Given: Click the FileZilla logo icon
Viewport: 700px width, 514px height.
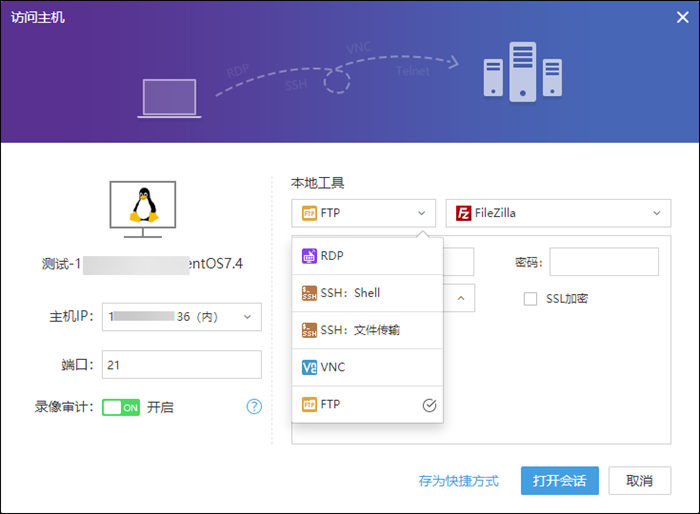Looking at the screenshot, I should pos(463,213).
